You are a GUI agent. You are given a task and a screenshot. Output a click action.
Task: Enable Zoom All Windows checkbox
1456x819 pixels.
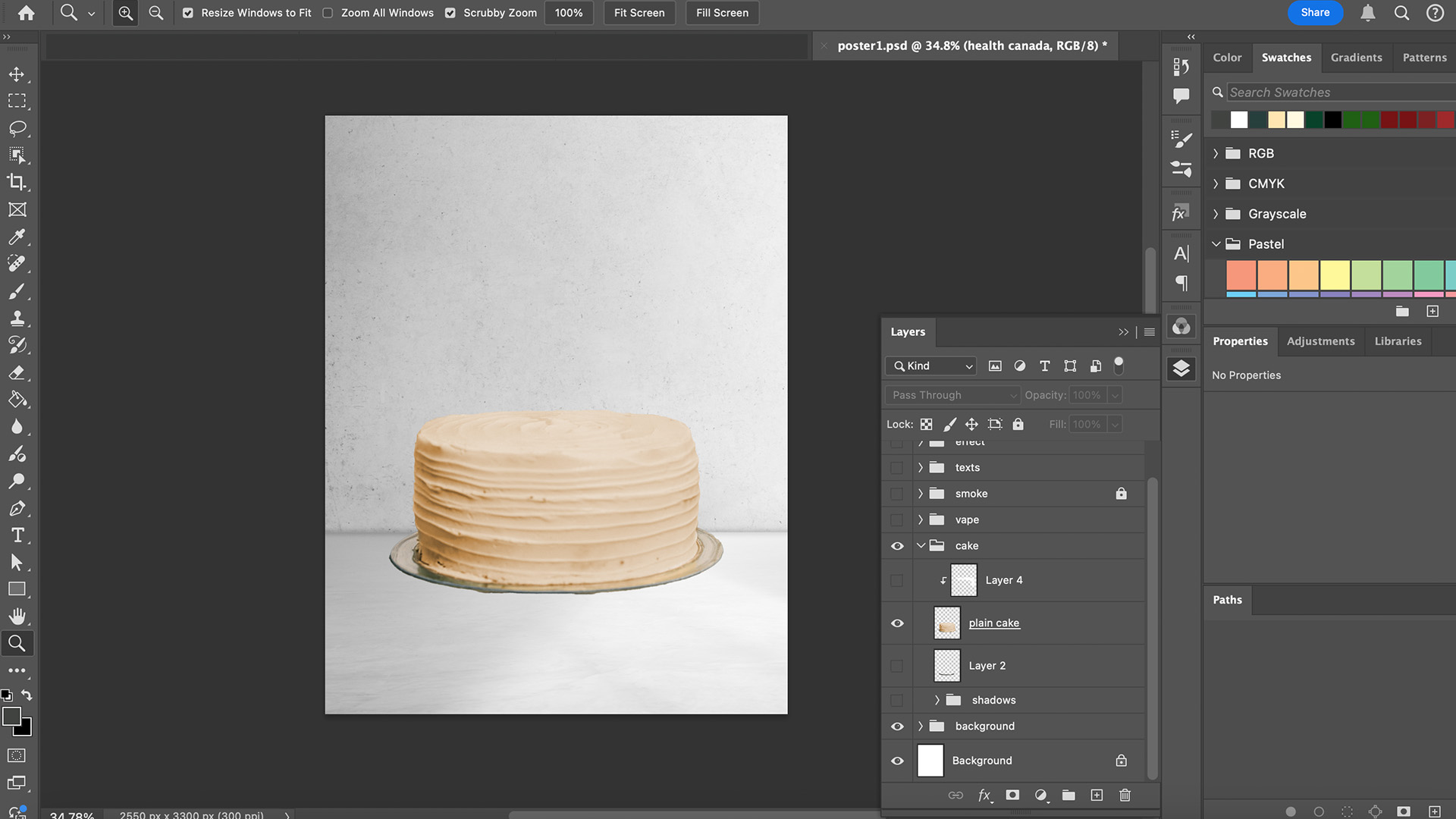(328, 13)
